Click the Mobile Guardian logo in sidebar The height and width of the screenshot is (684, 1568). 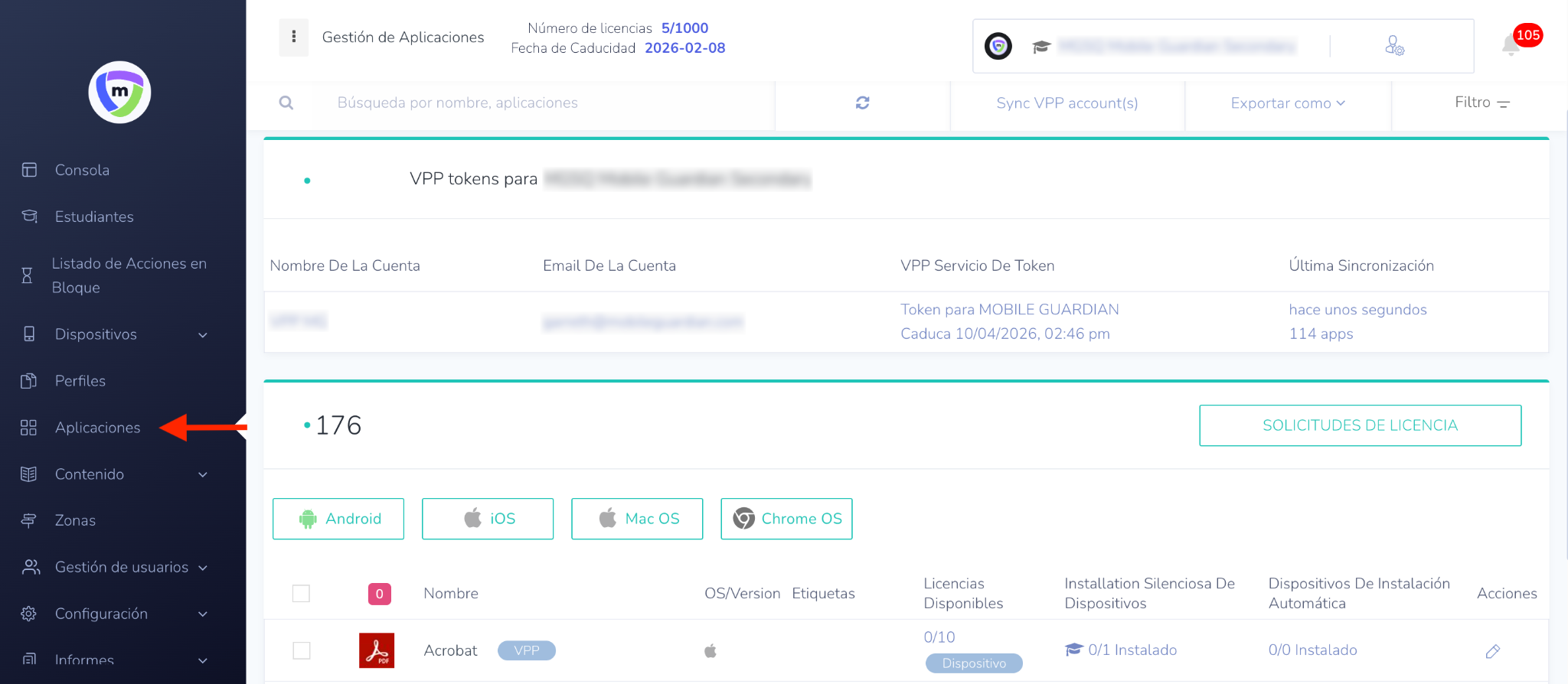119,93
